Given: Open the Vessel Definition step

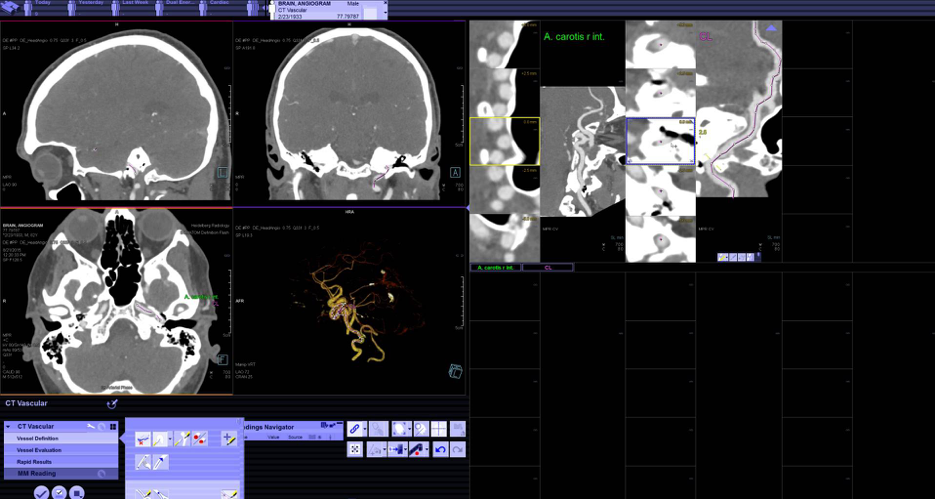Looking at the screenshot, I should (x=61, y=438).
